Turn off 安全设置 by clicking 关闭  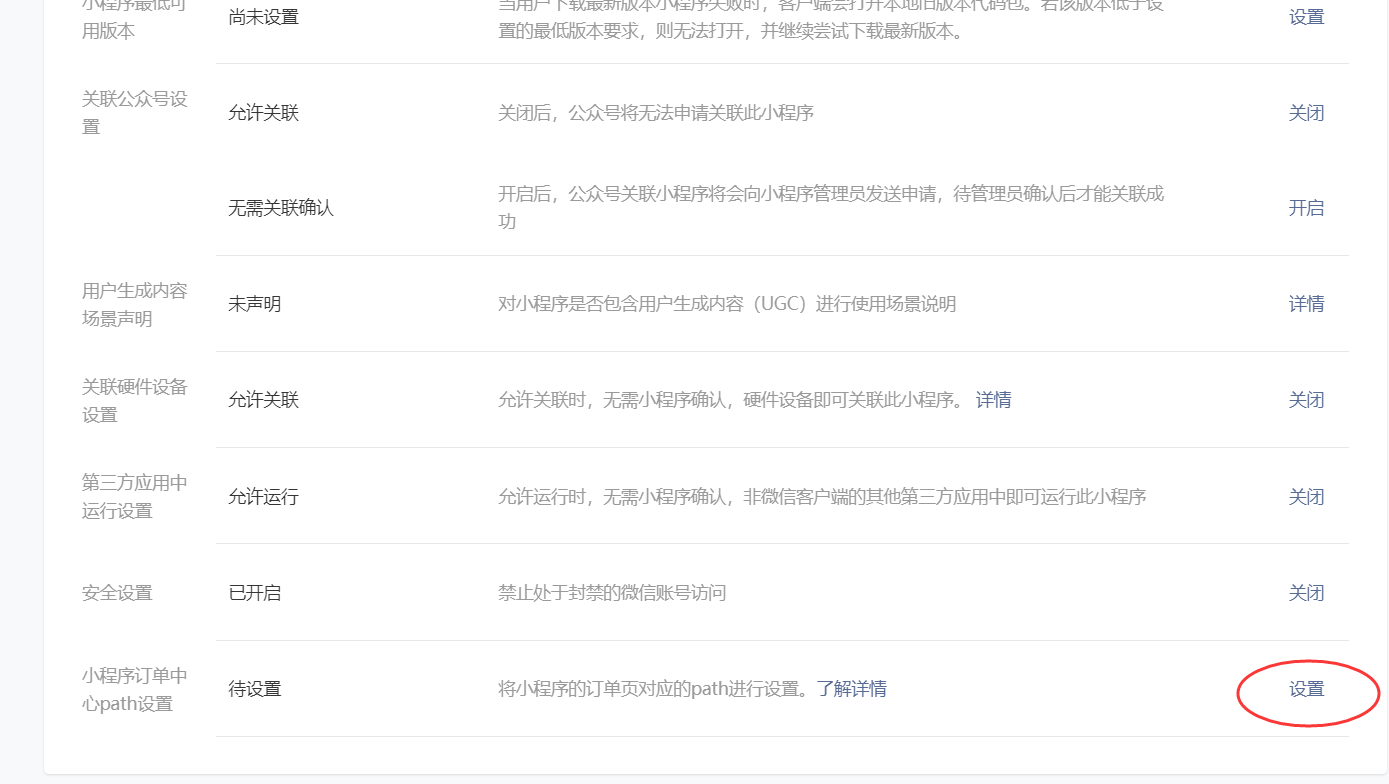coord(1306,592)
